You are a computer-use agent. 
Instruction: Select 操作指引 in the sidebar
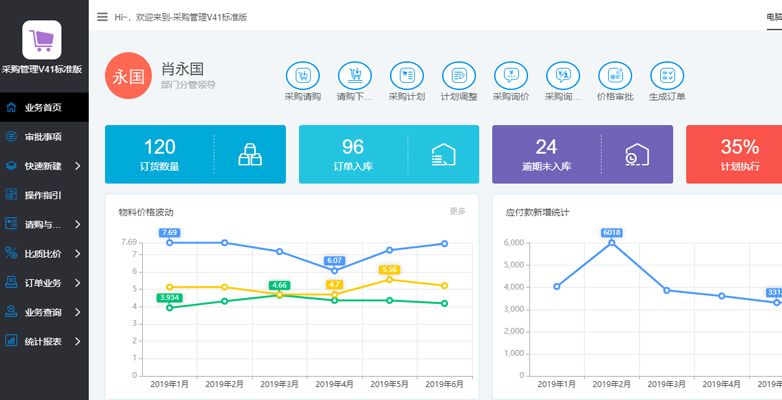tap(44, 195)
